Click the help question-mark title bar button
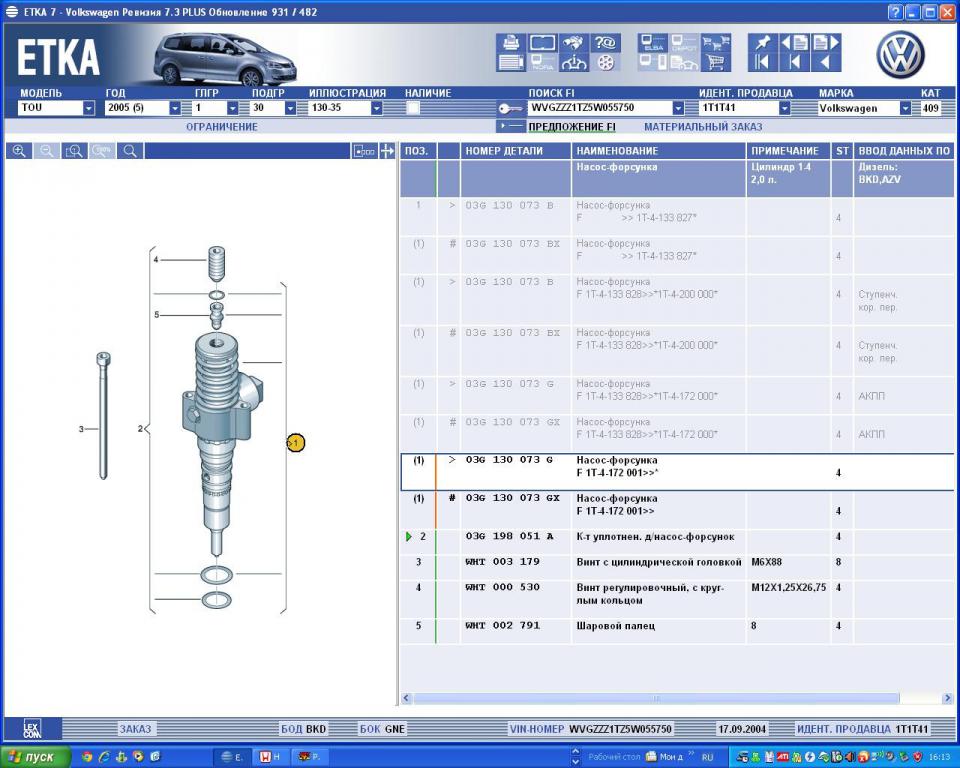 coord(896,12)
